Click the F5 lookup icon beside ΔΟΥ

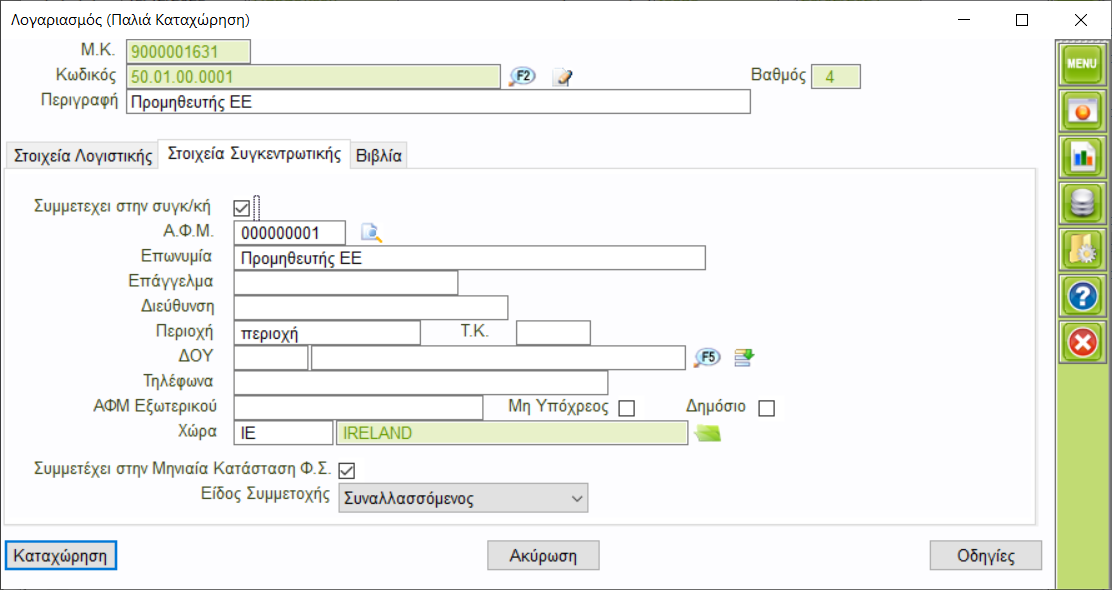[707, 358]
